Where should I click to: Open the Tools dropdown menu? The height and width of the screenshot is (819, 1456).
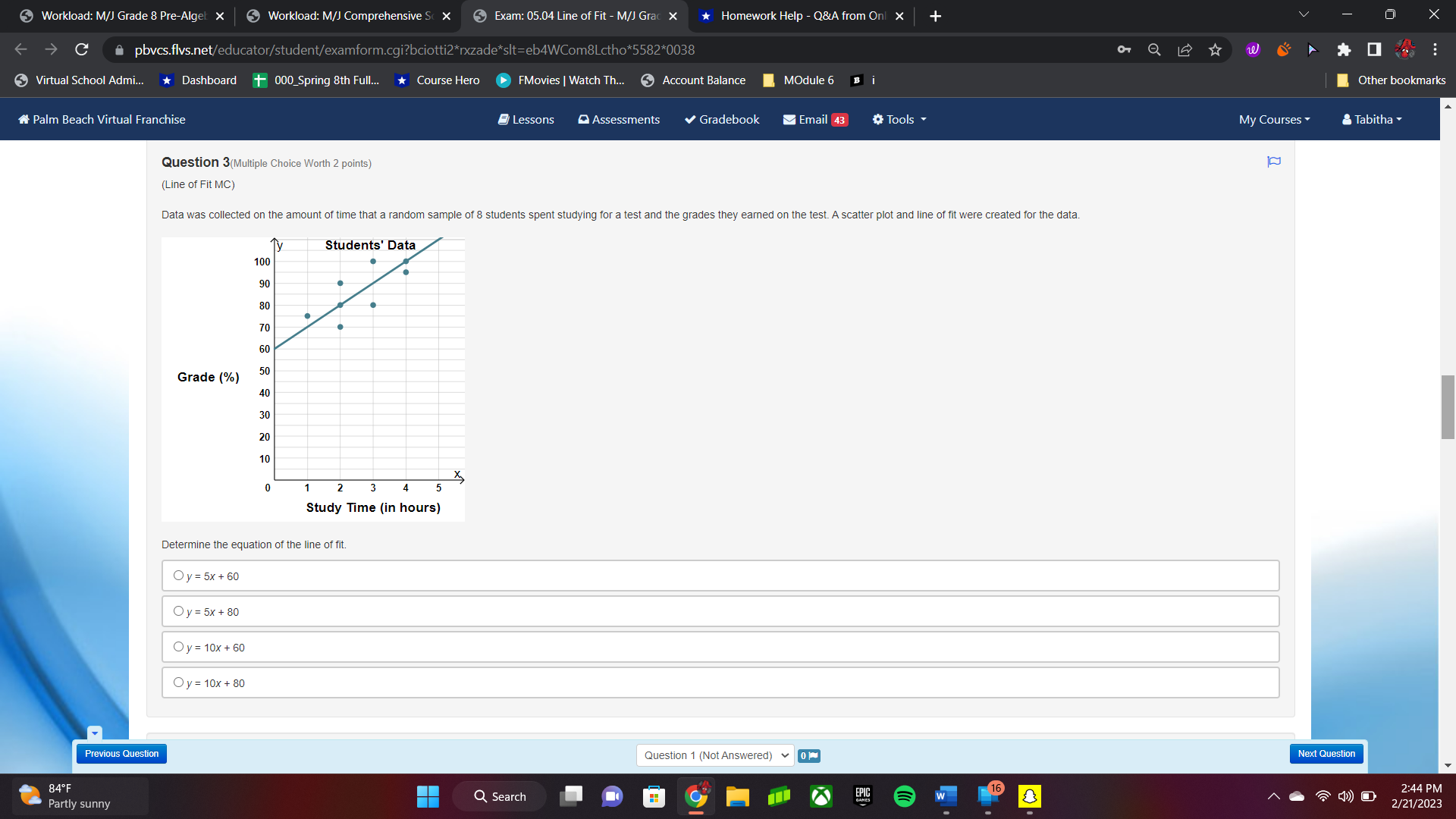click(x=899, y=119)
